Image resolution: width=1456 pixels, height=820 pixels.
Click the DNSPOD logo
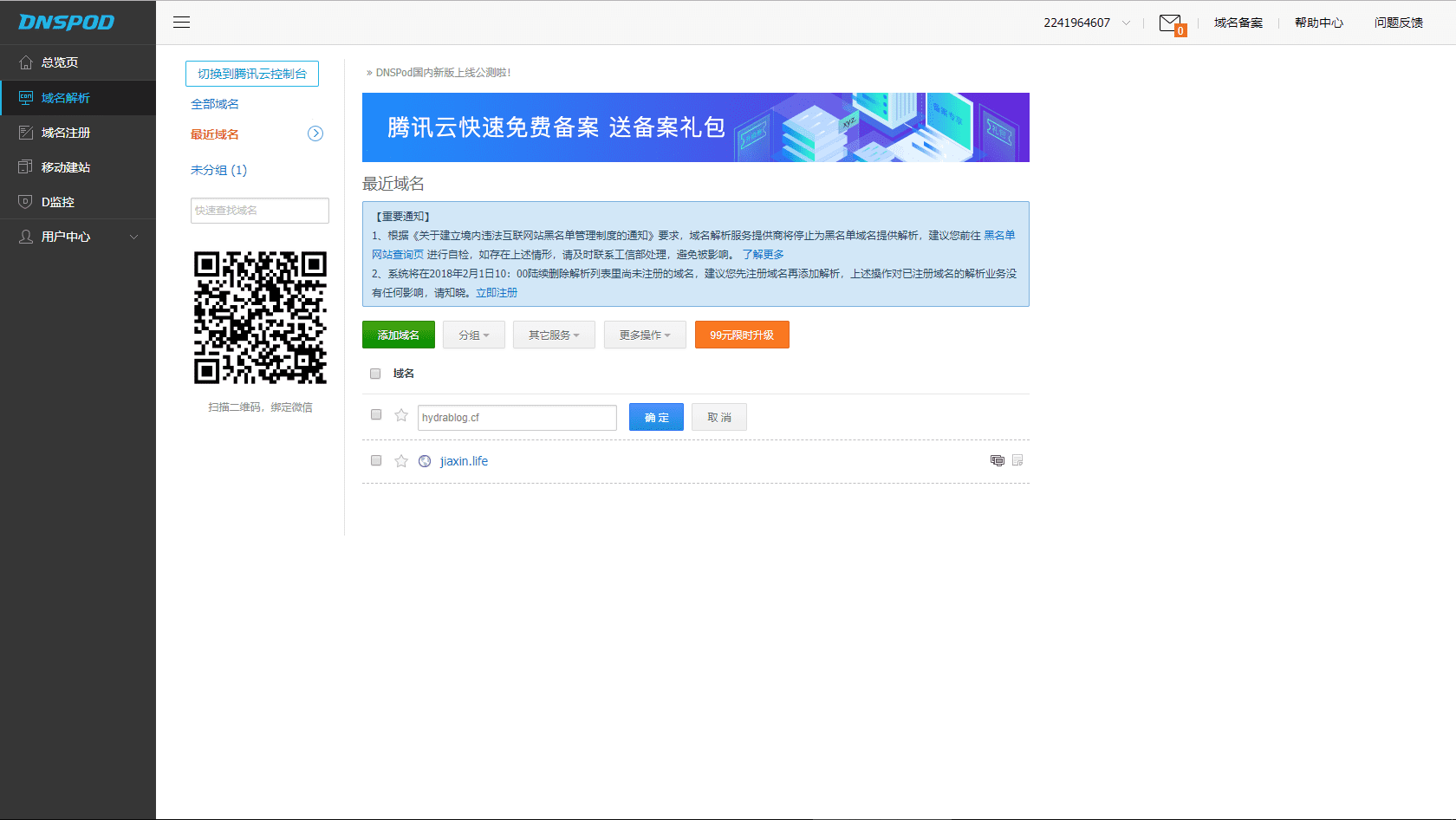pos(68,22)
